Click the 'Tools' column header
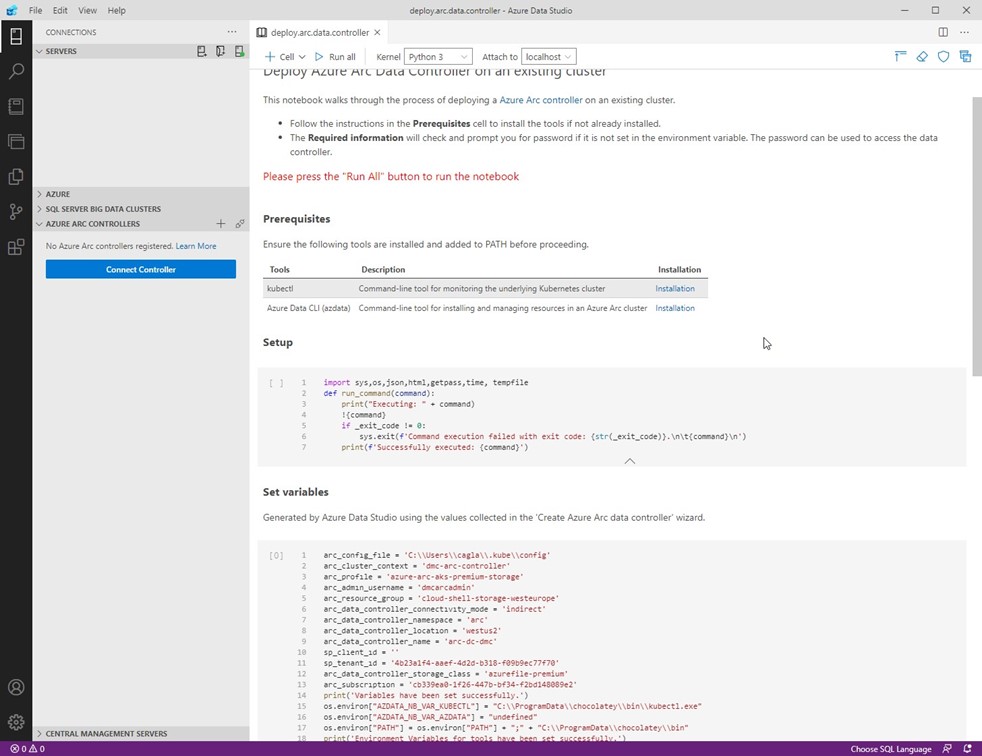This screenshot has height=756, width=982. point(279,269)
